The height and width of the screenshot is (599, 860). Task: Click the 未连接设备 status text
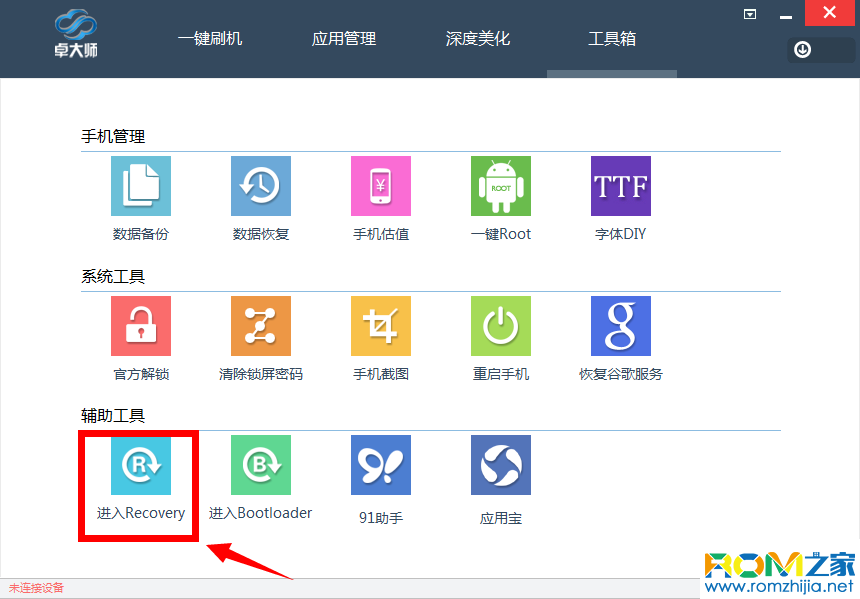(36, 589)
